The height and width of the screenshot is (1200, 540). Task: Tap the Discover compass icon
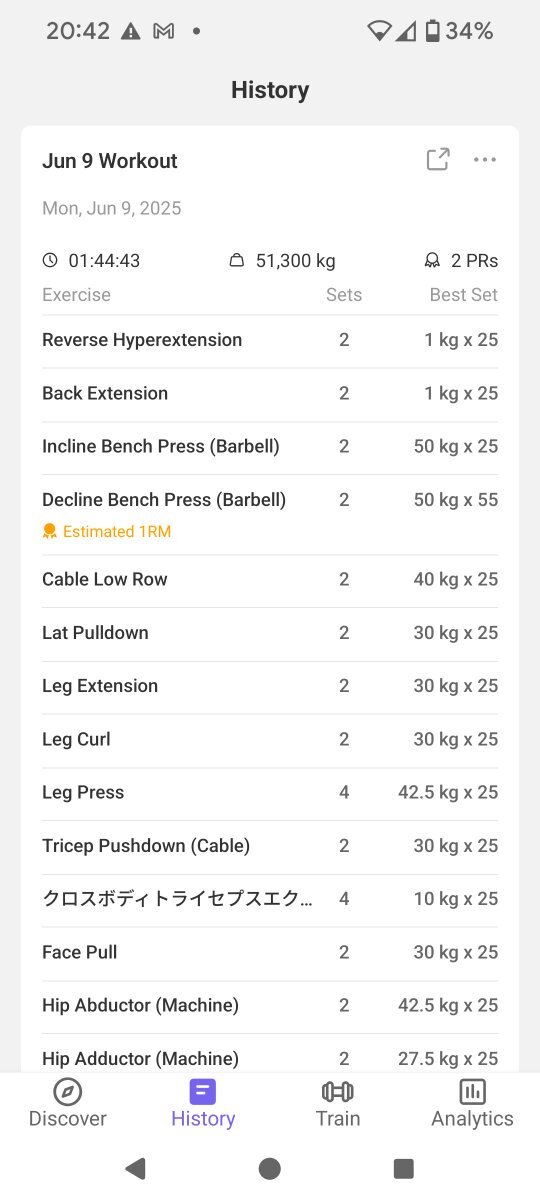[x=67, y=1091]
